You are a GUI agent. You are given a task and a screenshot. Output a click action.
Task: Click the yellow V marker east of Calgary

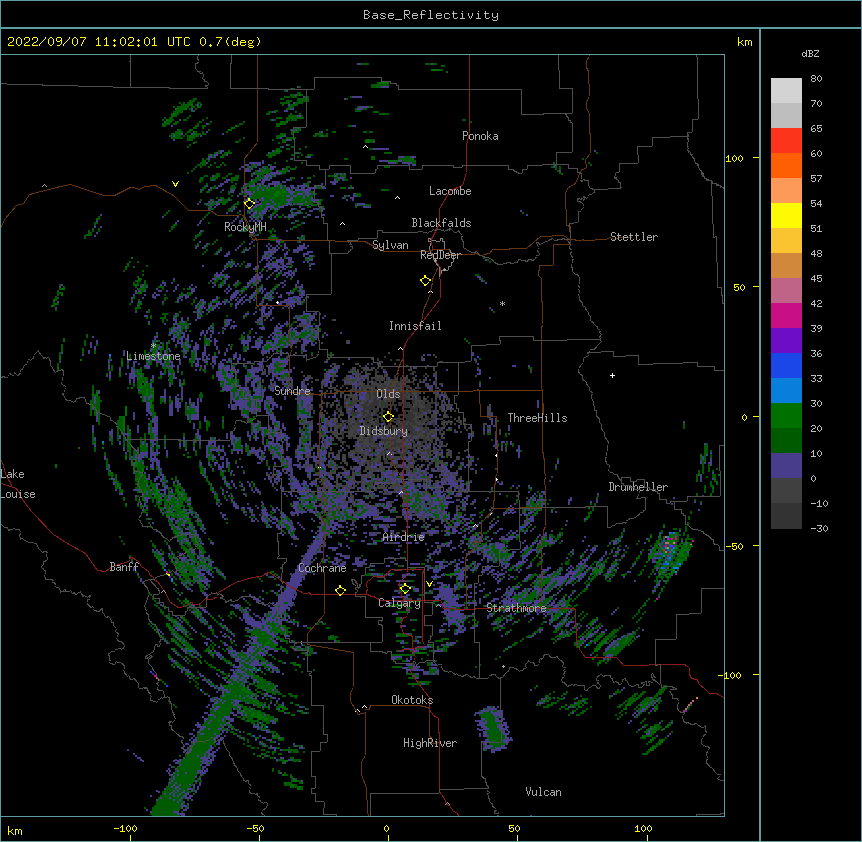429,584
